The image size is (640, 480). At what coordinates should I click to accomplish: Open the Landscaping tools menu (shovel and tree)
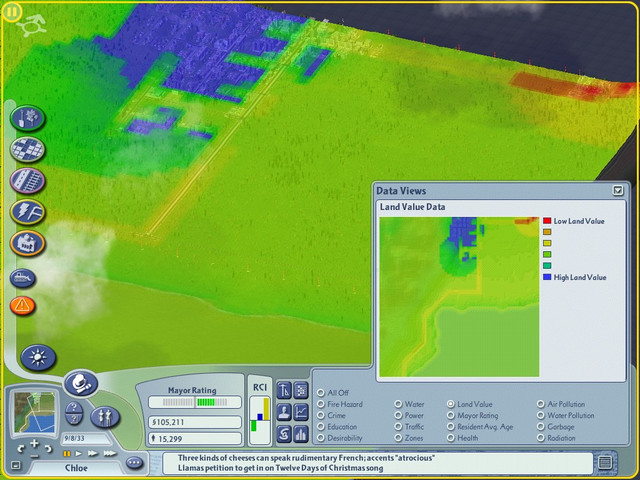[28, 118]
